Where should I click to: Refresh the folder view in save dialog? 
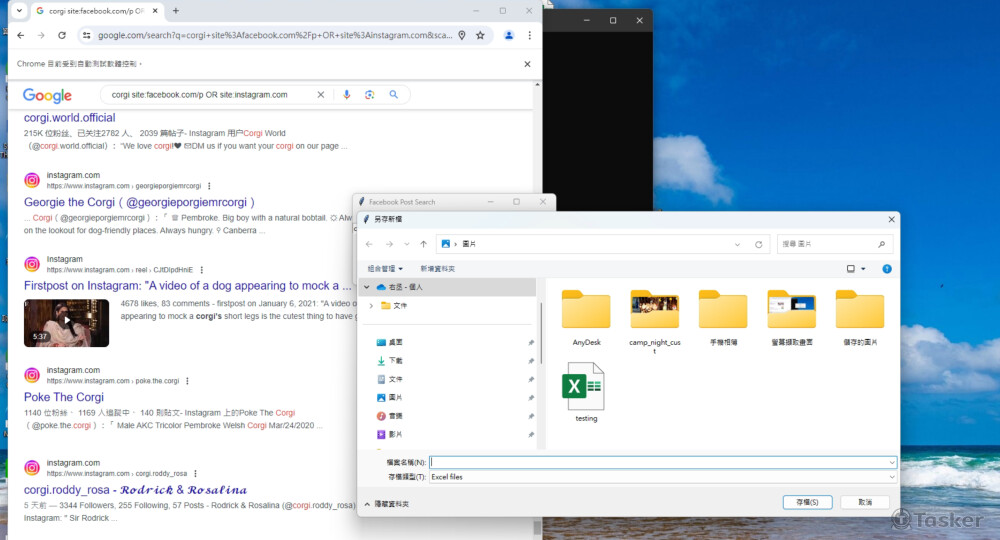click(x=759, y=244)
